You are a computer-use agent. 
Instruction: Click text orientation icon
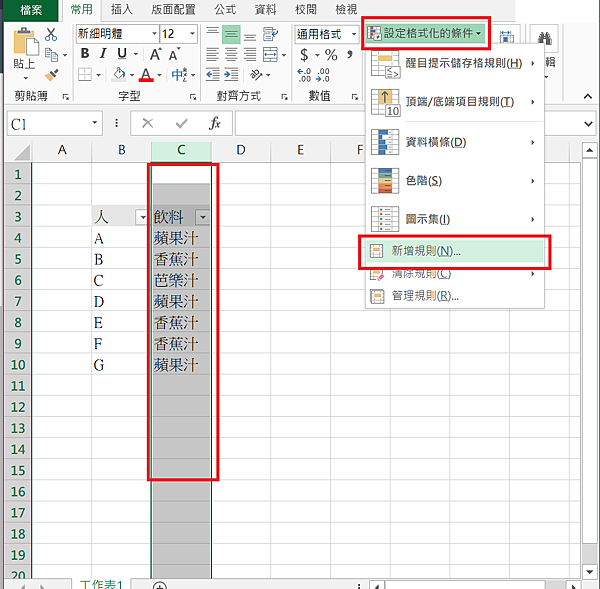pos(256,75)
